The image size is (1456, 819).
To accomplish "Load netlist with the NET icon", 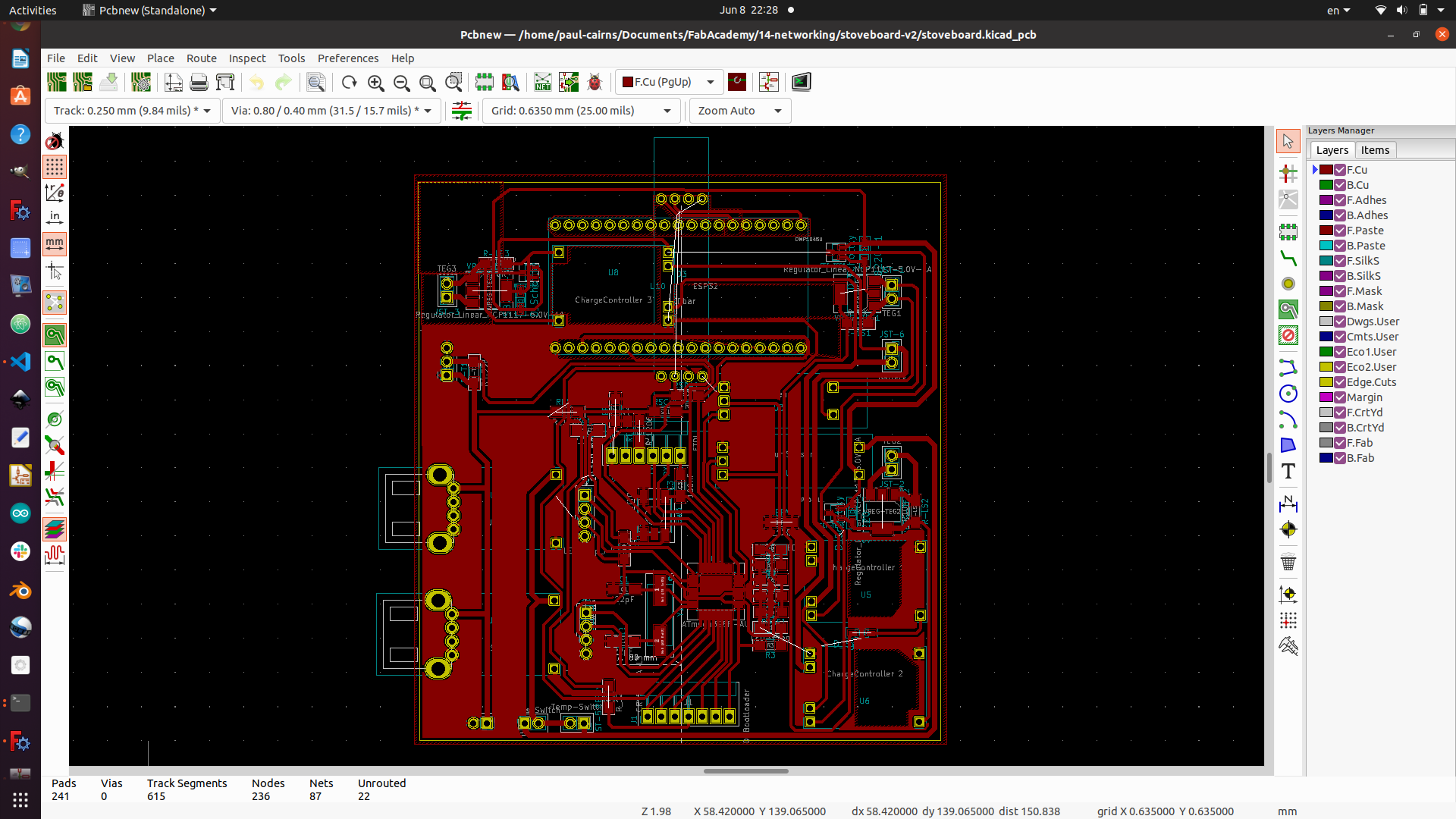I will [x=542, y=82].
